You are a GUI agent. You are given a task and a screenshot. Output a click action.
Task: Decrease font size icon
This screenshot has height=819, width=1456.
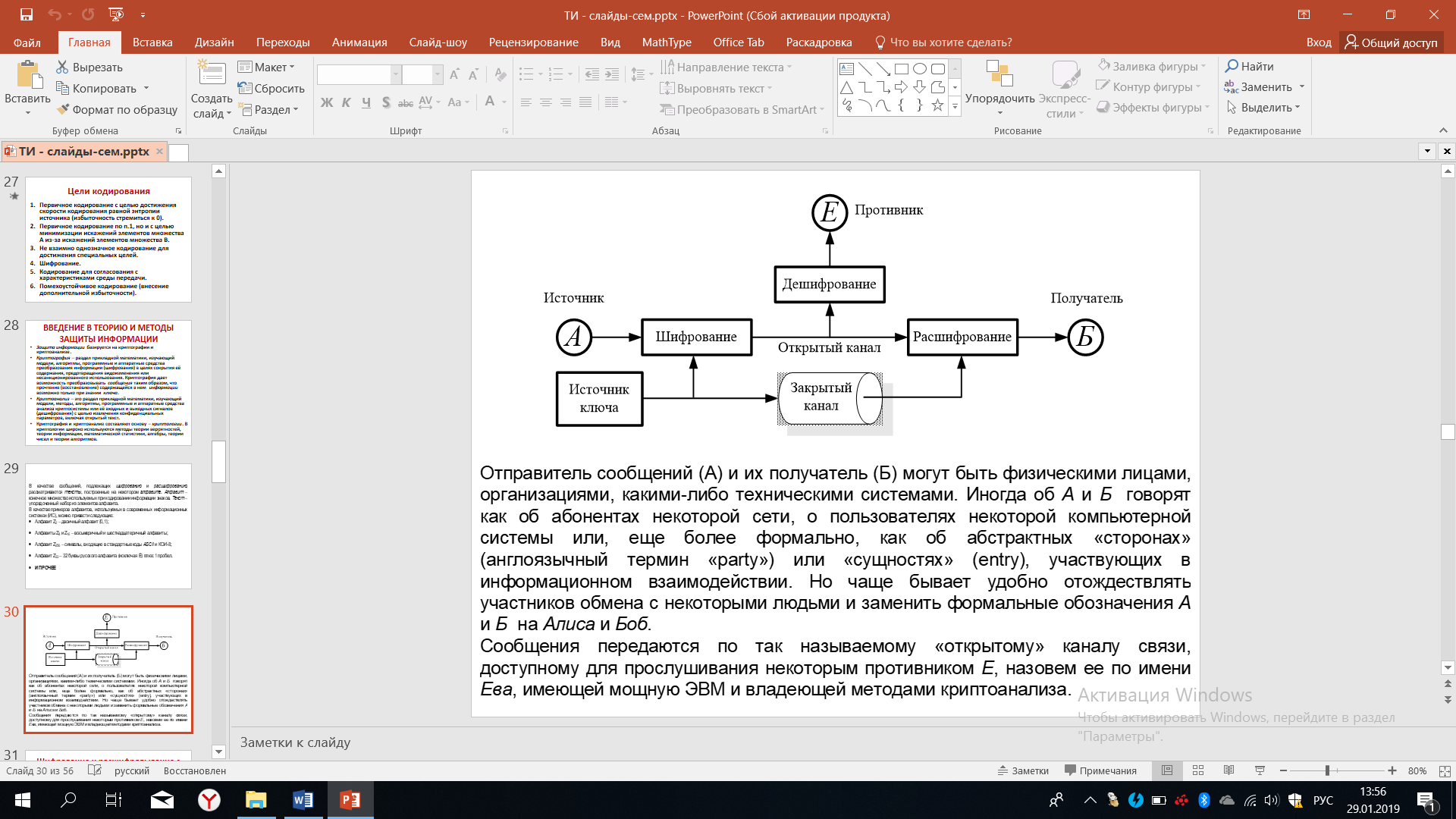473,74
